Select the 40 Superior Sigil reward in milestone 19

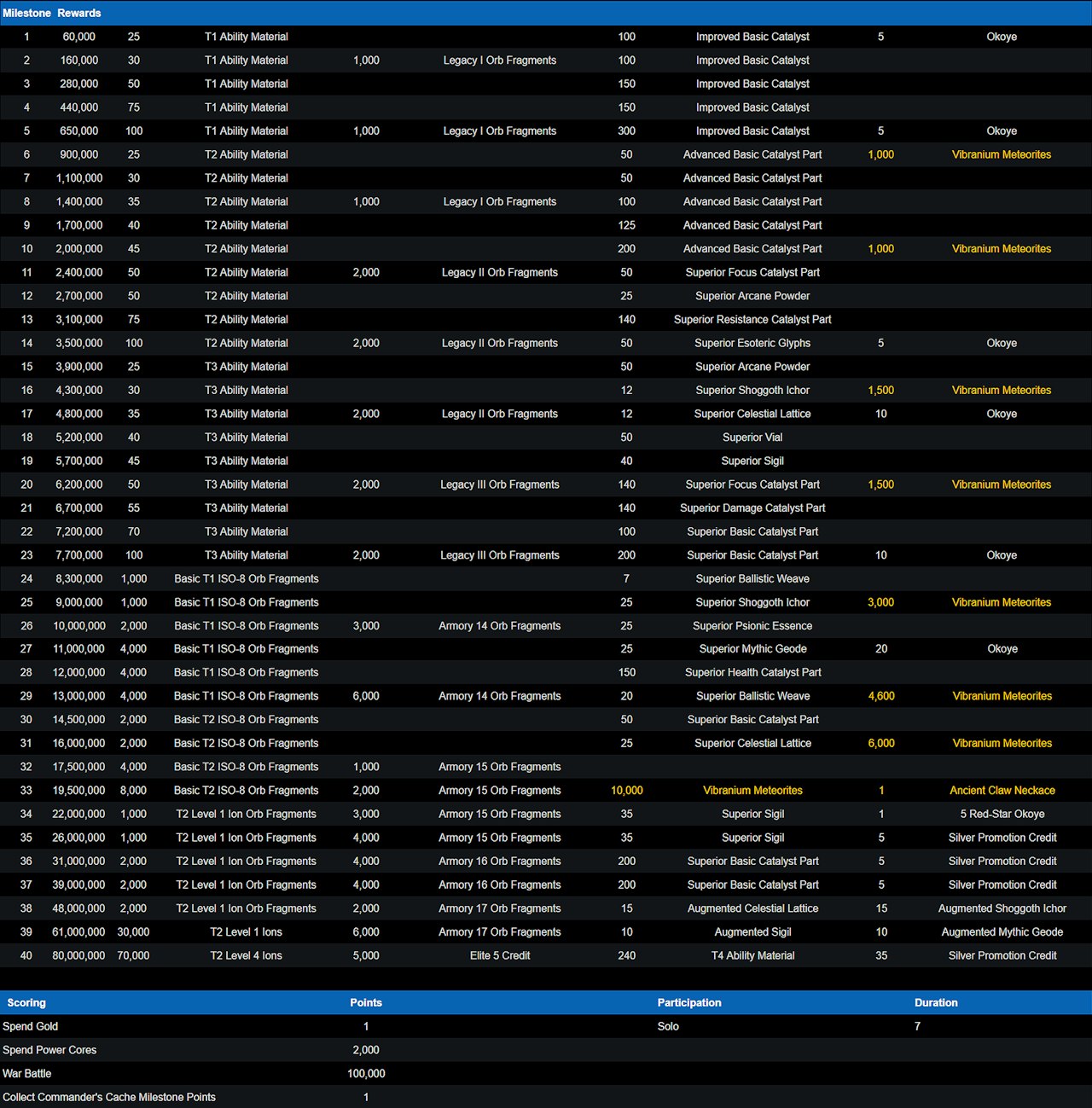click(x=752, y=461)
